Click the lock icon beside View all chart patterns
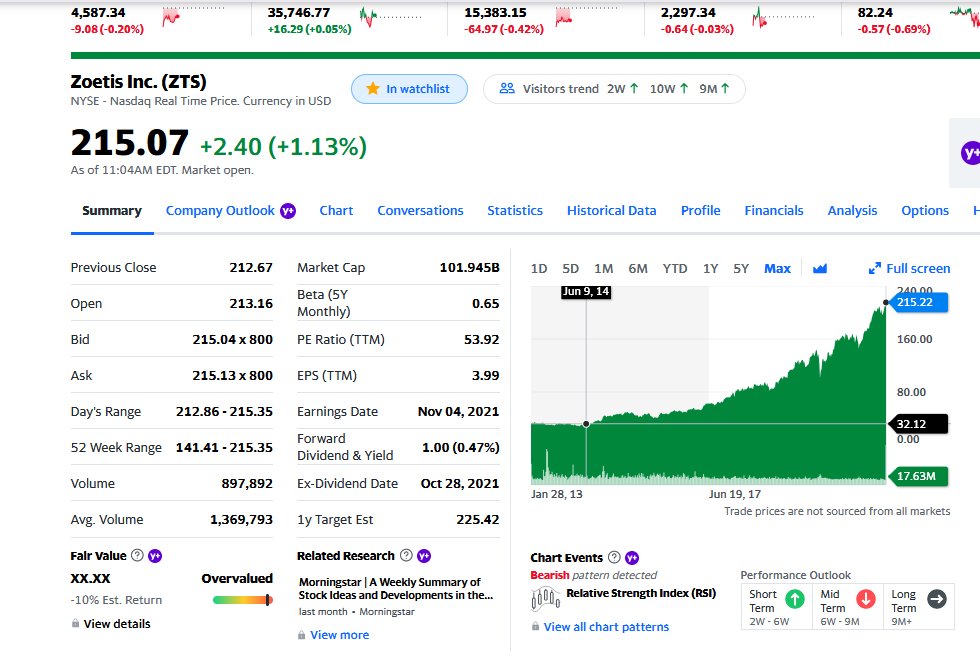This screenshot has width=980, height=664. pos(536,626)
